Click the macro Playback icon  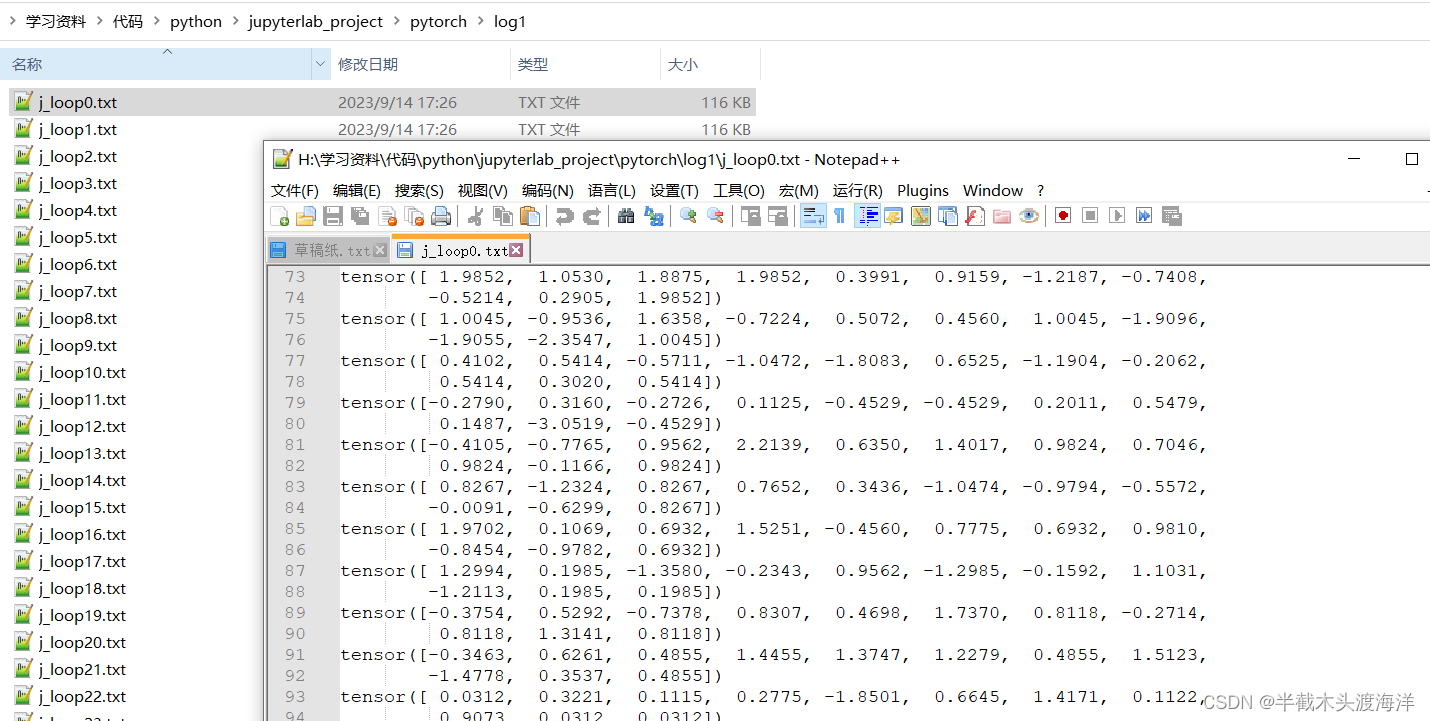point(1117,216)
